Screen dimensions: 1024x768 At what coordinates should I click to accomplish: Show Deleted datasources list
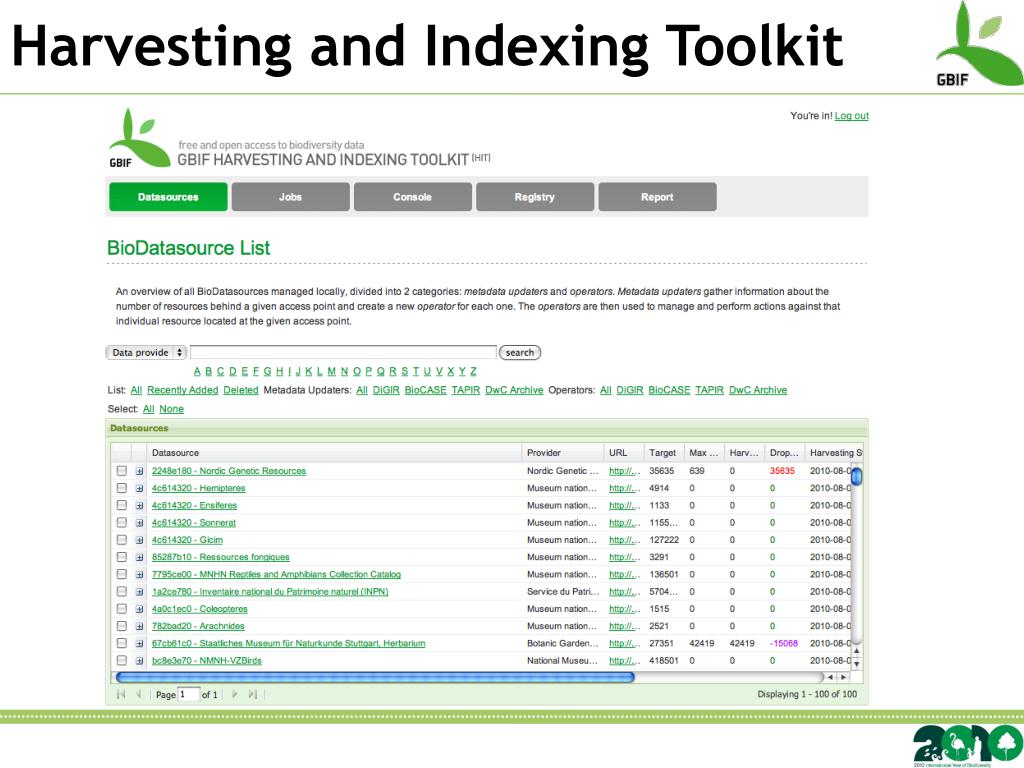241,390
